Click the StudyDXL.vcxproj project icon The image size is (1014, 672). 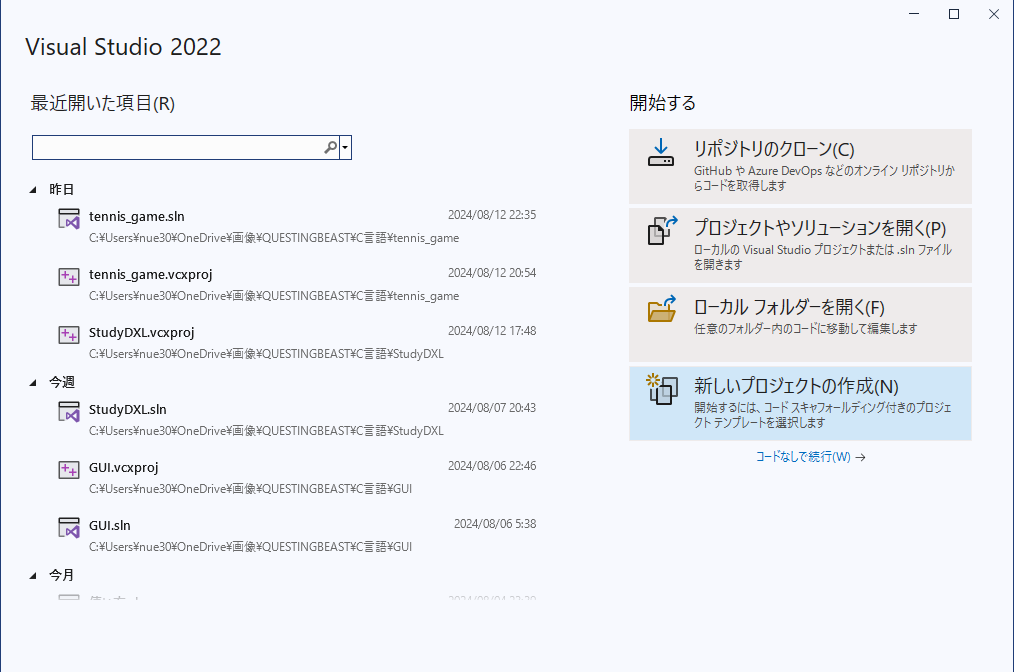[x=69, y=335]
